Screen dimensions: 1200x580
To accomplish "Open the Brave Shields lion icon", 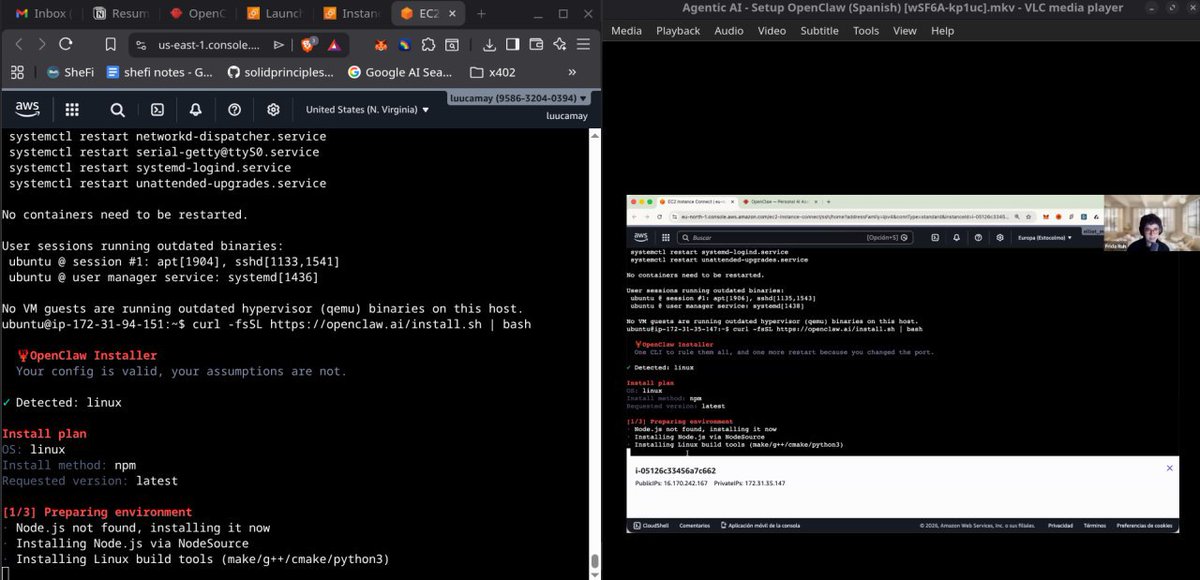I will pos(309,45).
